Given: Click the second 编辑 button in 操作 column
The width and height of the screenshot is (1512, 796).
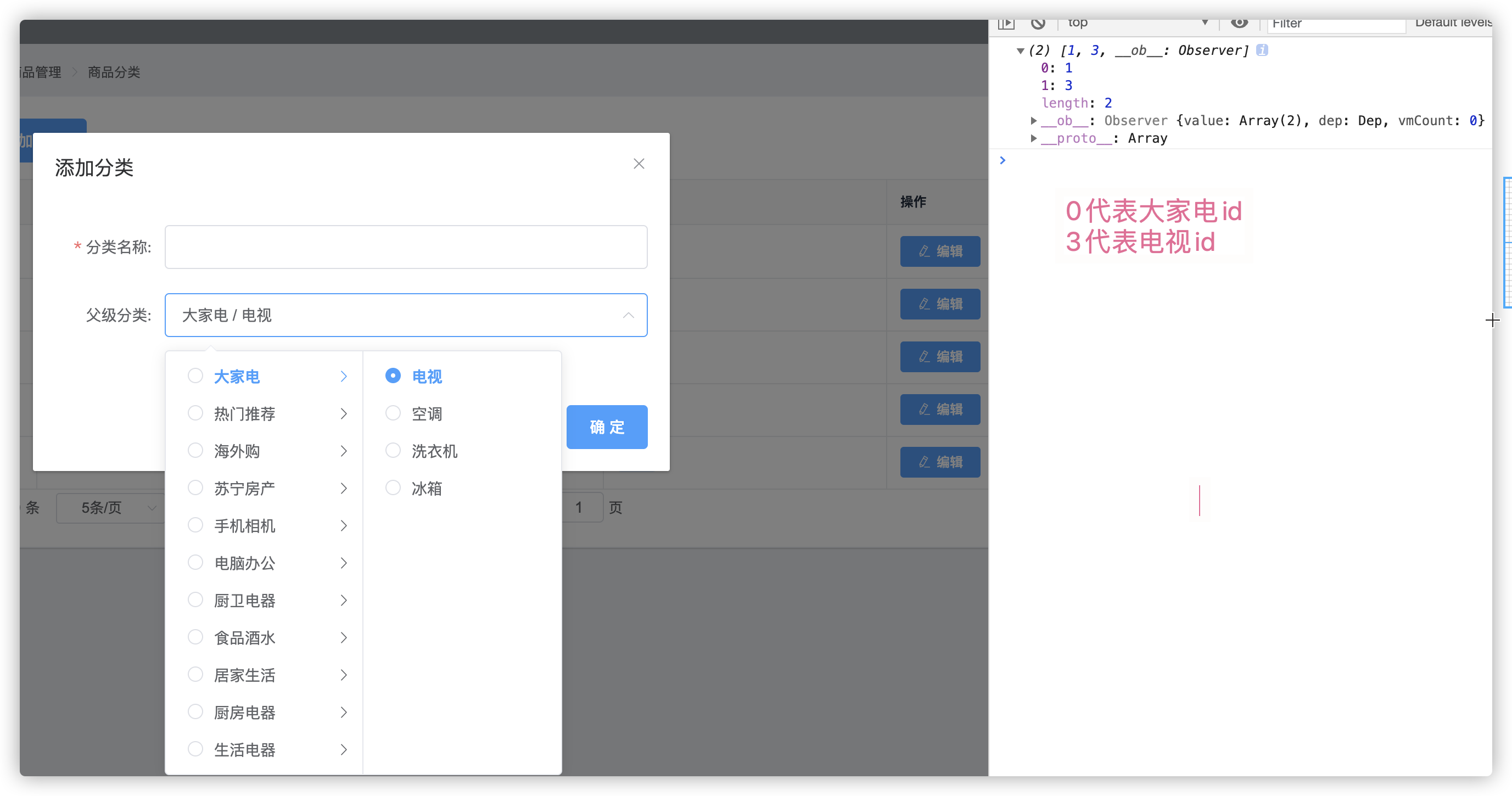Looking at the screenshot, I should pyautogui.click(x=940, y=304).
